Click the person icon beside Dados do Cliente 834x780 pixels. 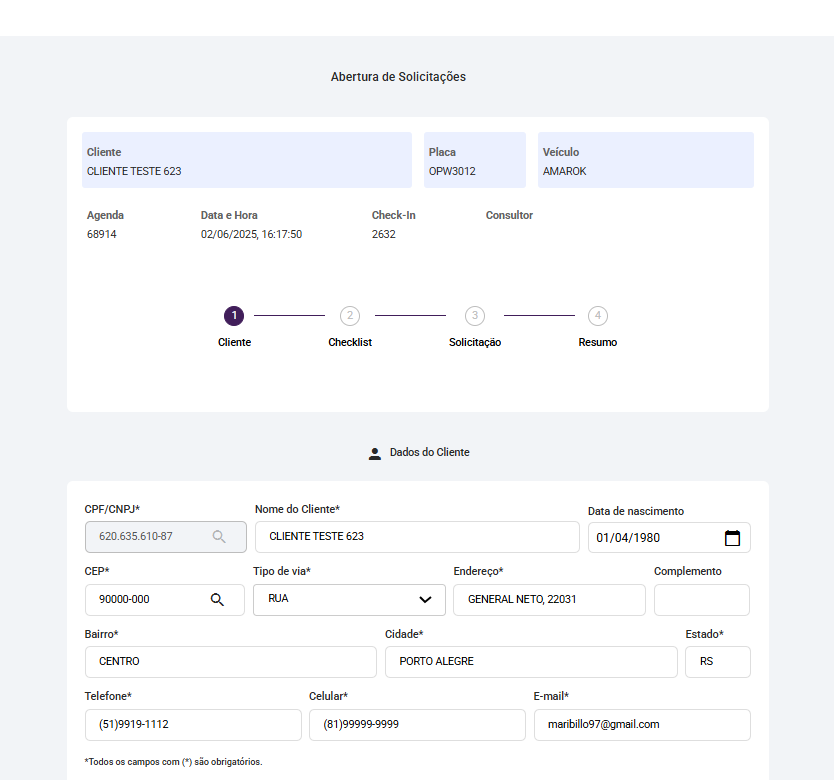(x=375, y=453)
